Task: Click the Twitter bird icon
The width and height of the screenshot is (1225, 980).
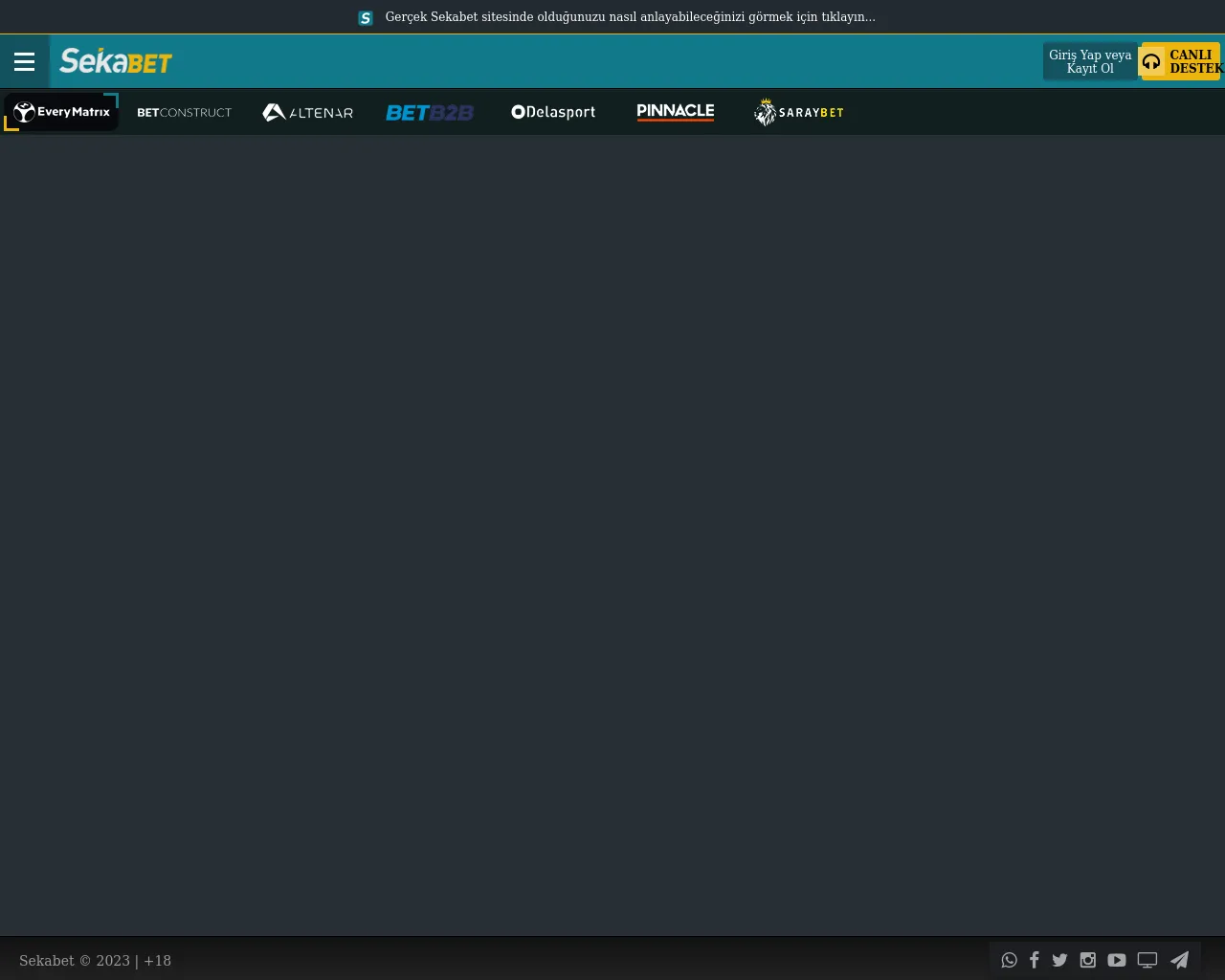Action: coord(1059,960)
